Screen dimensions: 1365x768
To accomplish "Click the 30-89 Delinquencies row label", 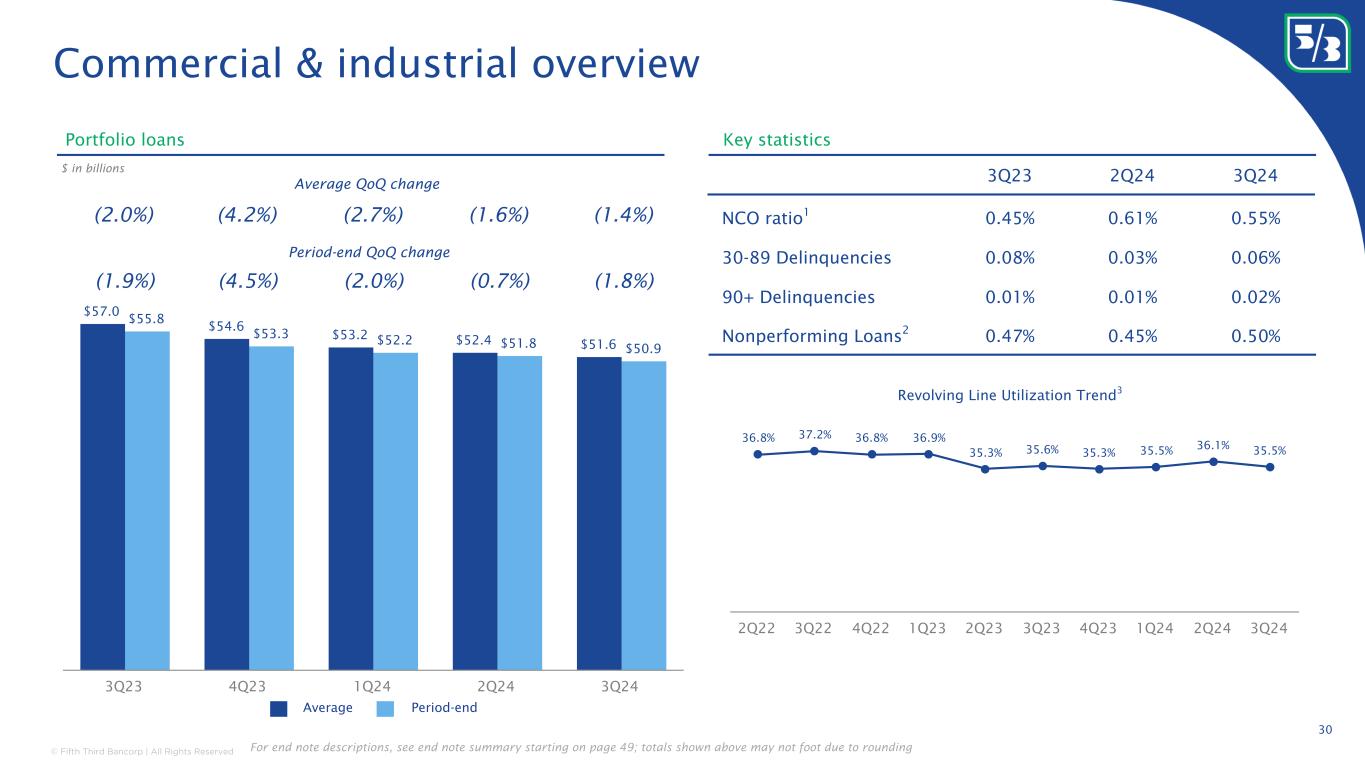I will pos(806,258).
